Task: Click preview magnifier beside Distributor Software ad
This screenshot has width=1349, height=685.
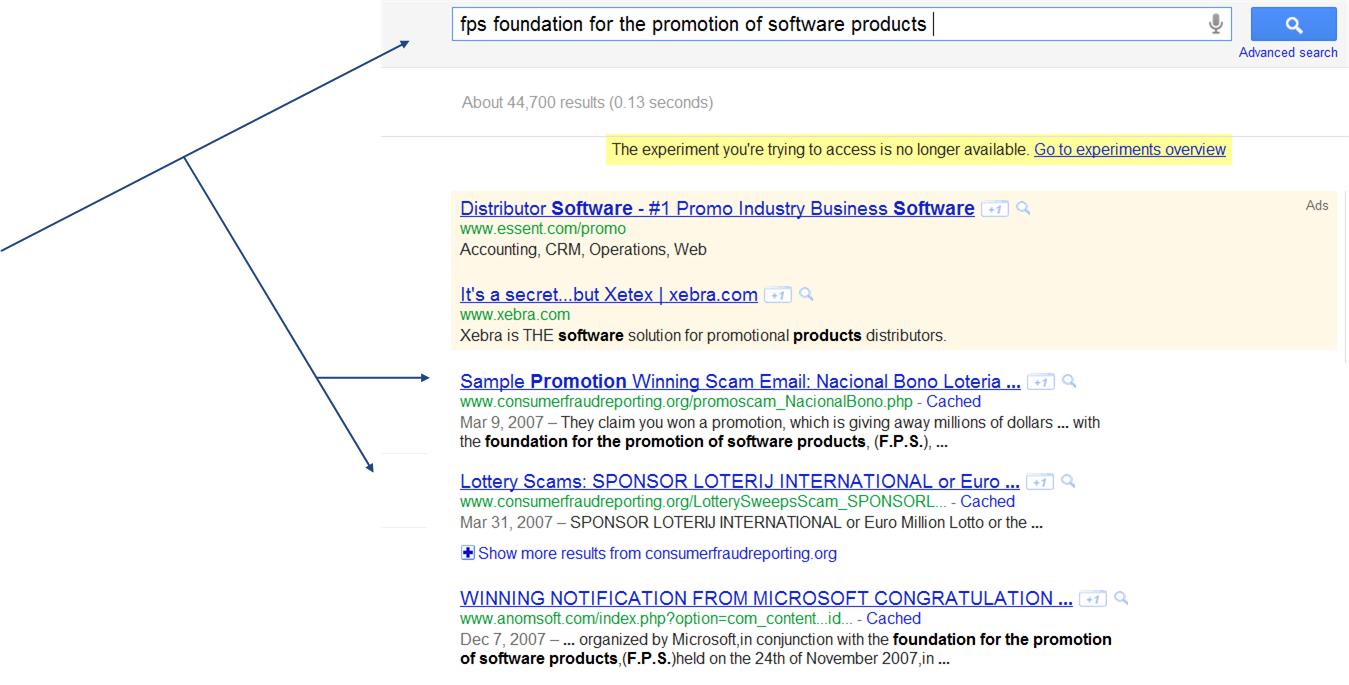Action: click(x=1023, y=209)
